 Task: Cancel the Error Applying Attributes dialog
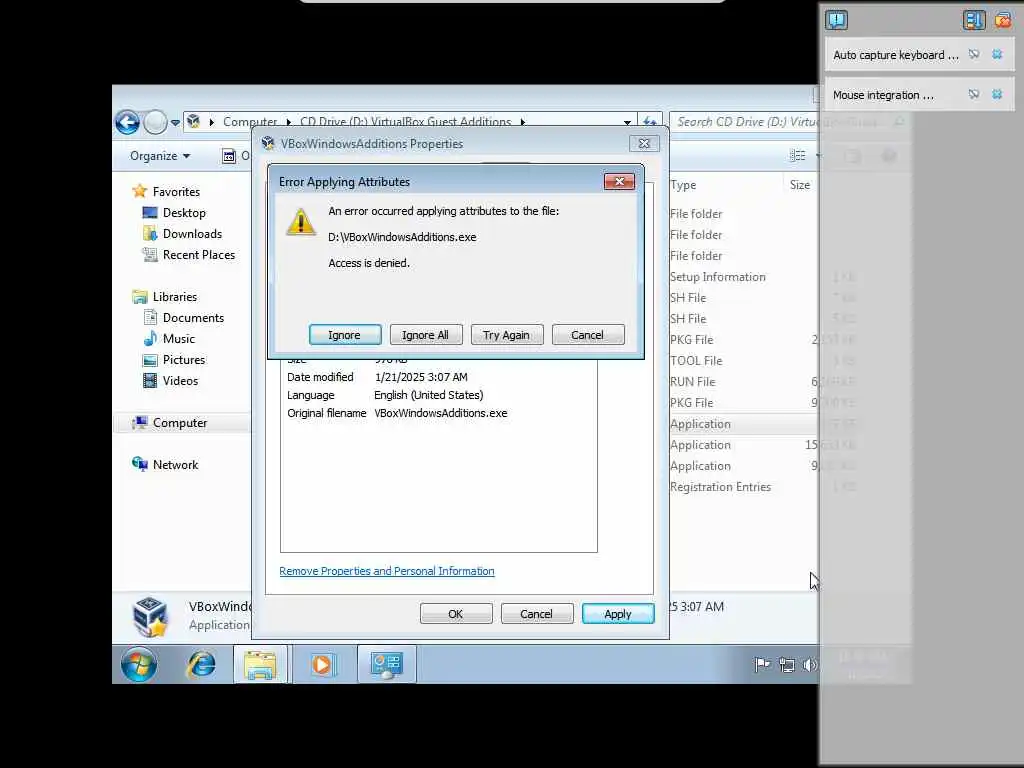[588, 335]
